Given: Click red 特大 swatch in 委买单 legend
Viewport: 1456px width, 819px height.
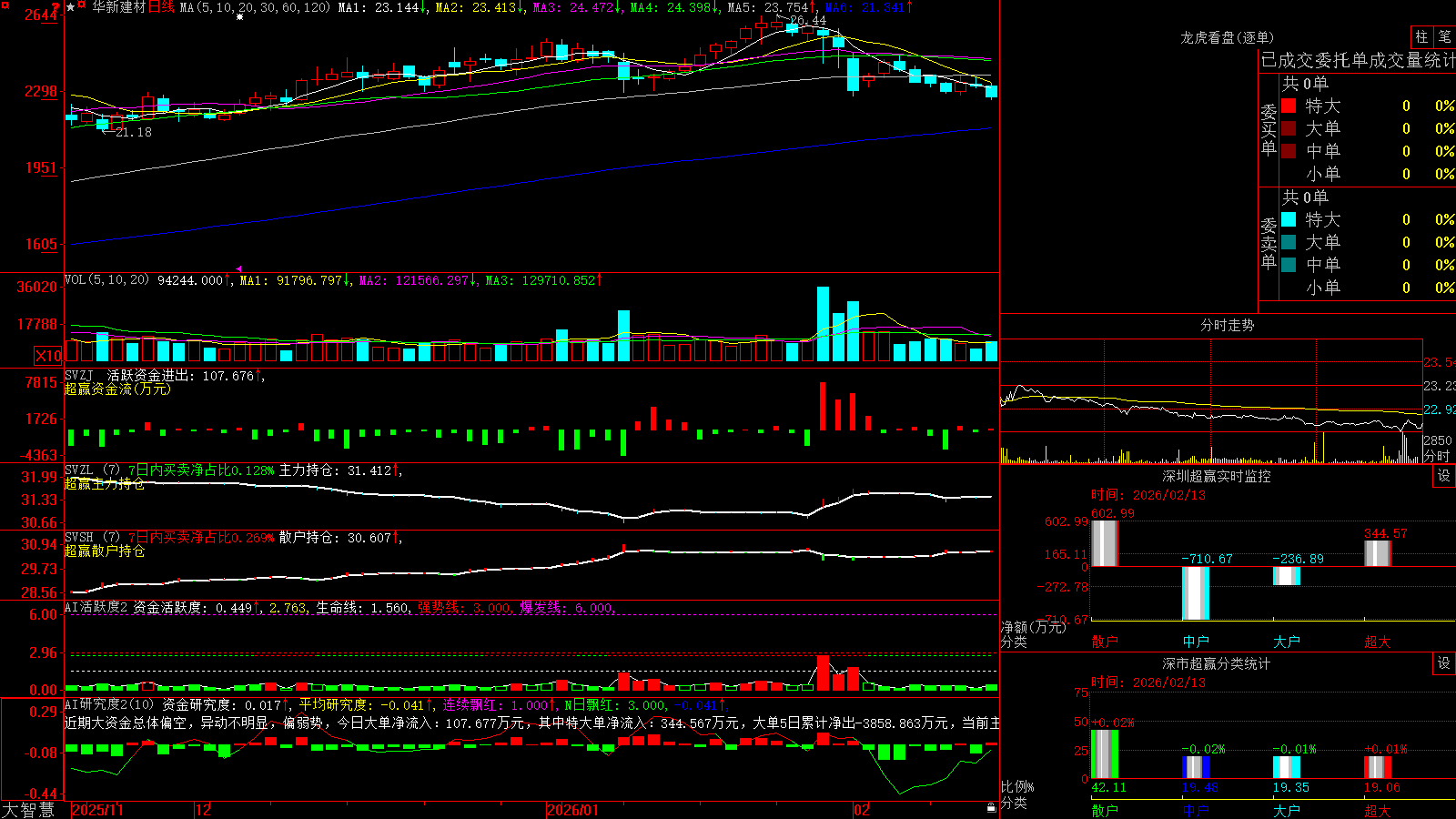Looking at the screenshot, I should 1289,106.
